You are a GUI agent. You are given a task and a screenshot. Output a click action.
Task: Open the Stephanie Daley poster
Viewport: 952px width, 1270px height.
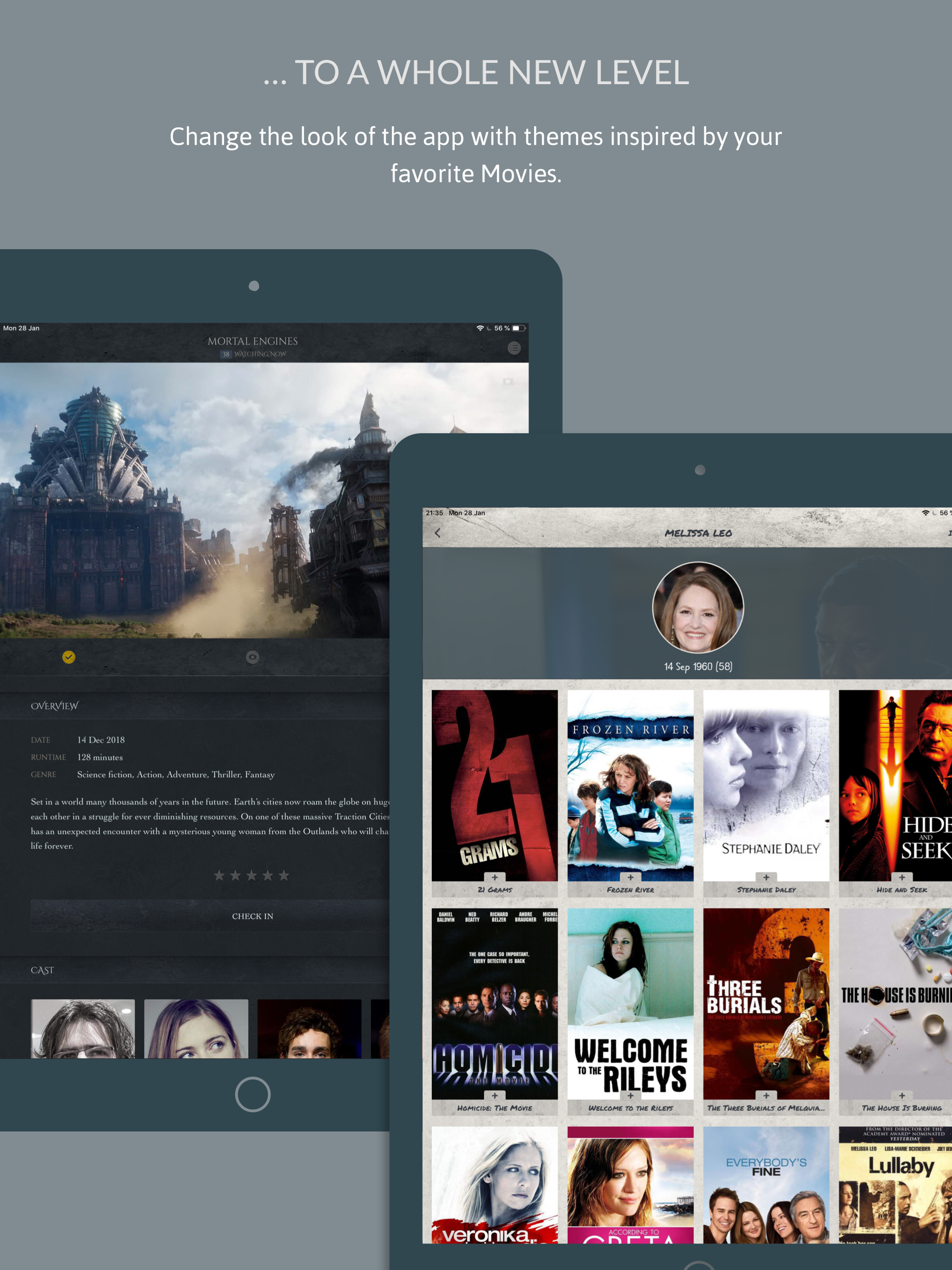pyautogui.click(x=767, y=786)
